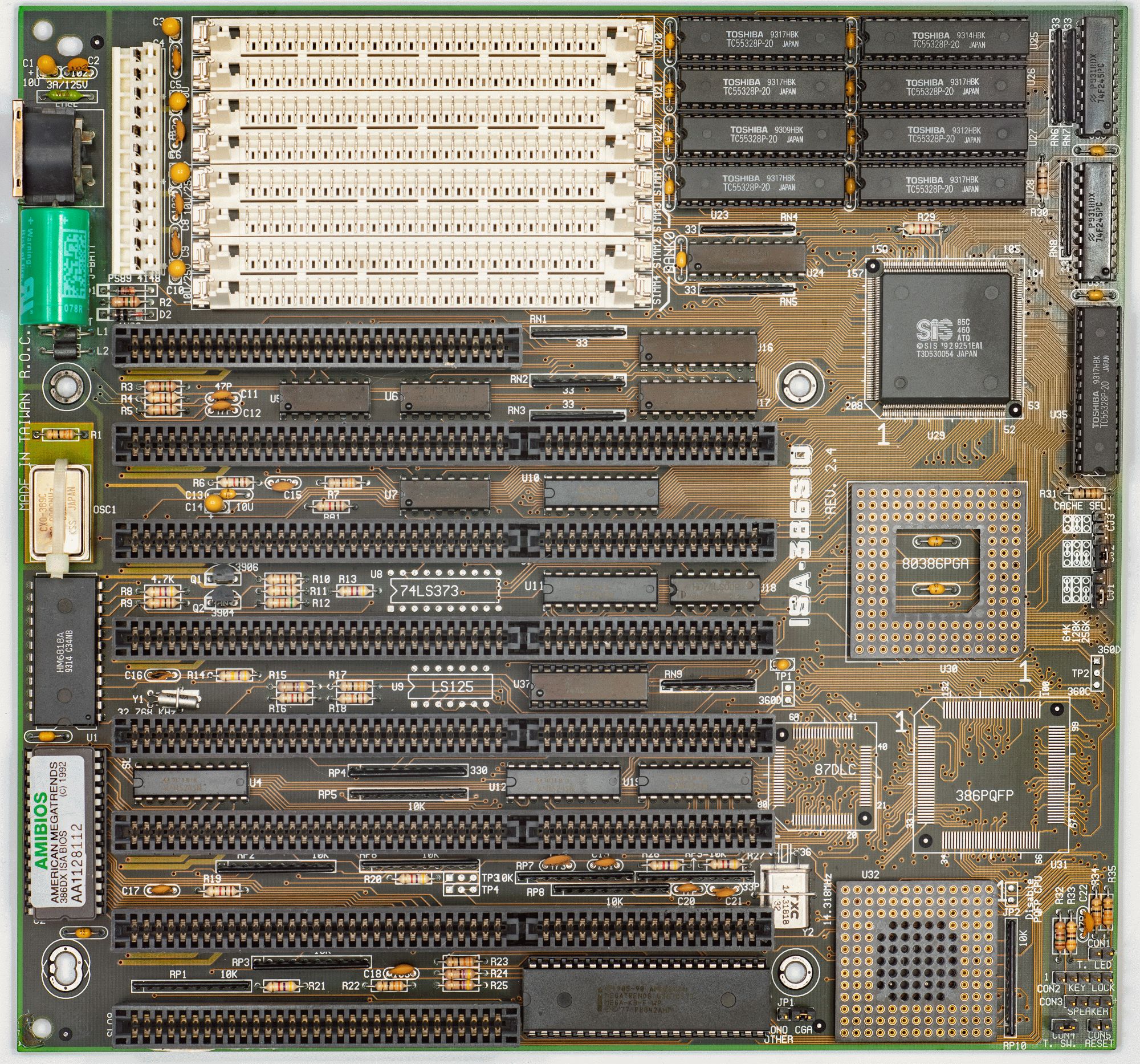
Task: Click the green cylindrical backup battery
Action: pyautogui.click(x=56, y=269)
